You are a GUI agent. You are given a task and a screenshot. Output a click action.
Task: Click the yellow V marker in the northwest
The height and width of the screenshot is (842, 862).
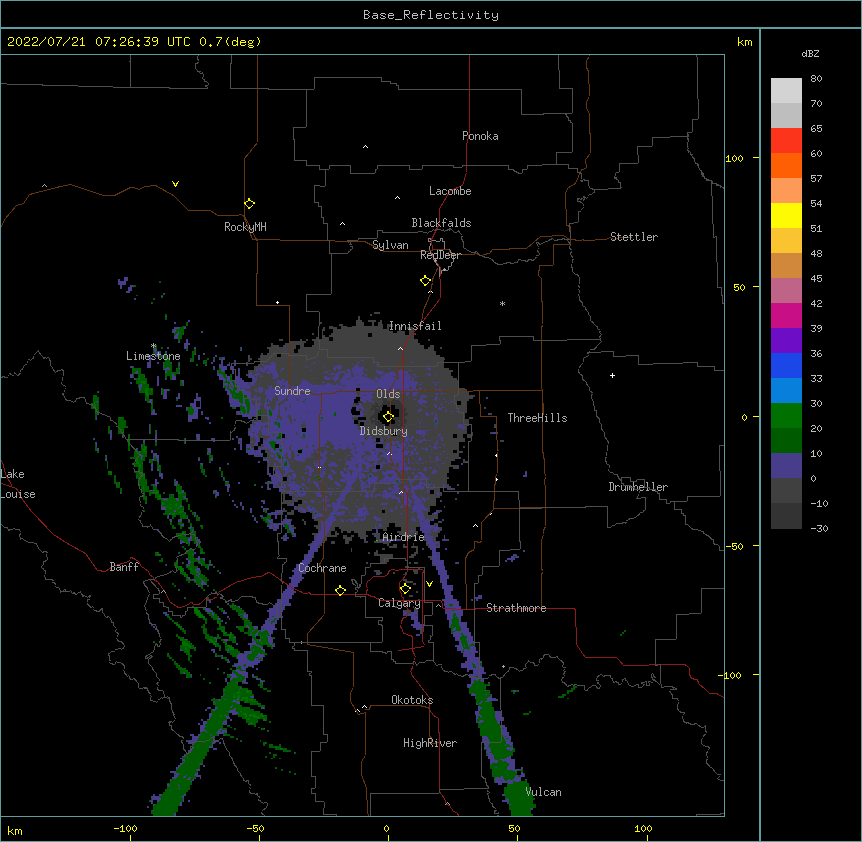(x=175, y=184)
